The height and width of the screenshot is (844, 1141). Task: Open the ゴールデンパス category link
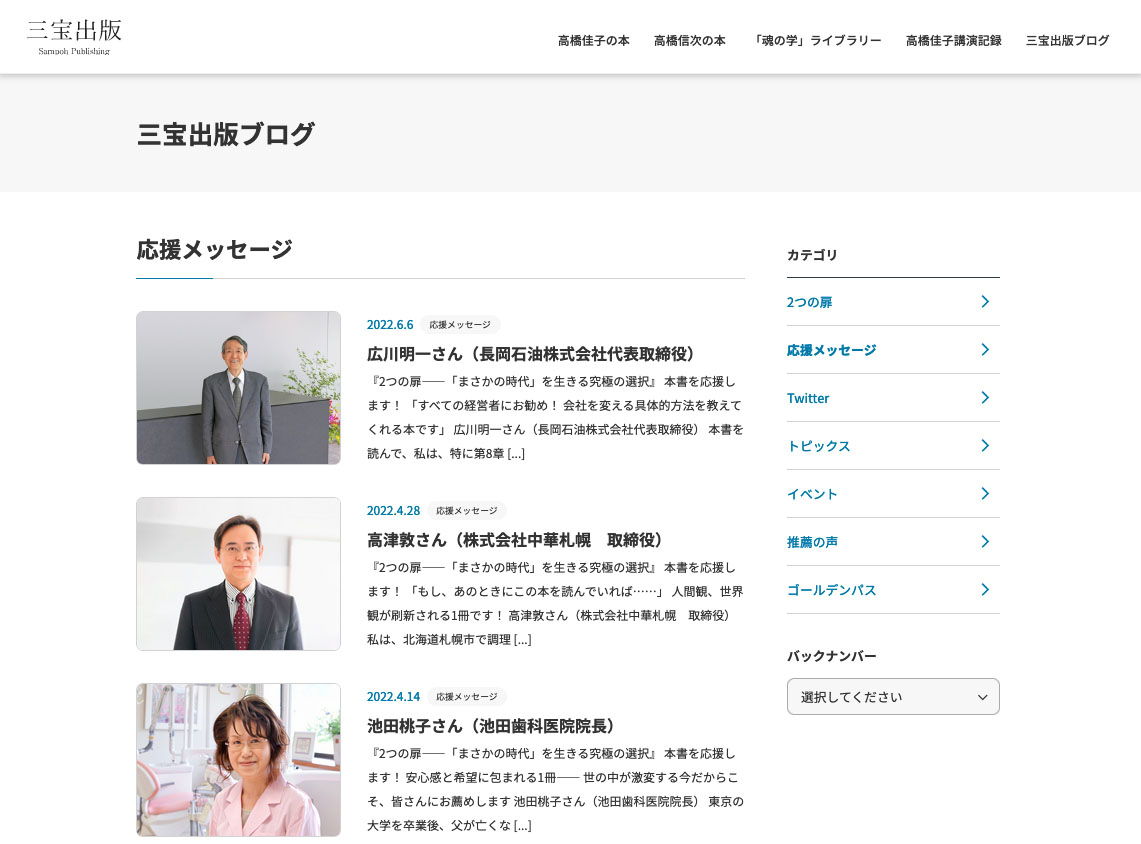coord(831,590)
